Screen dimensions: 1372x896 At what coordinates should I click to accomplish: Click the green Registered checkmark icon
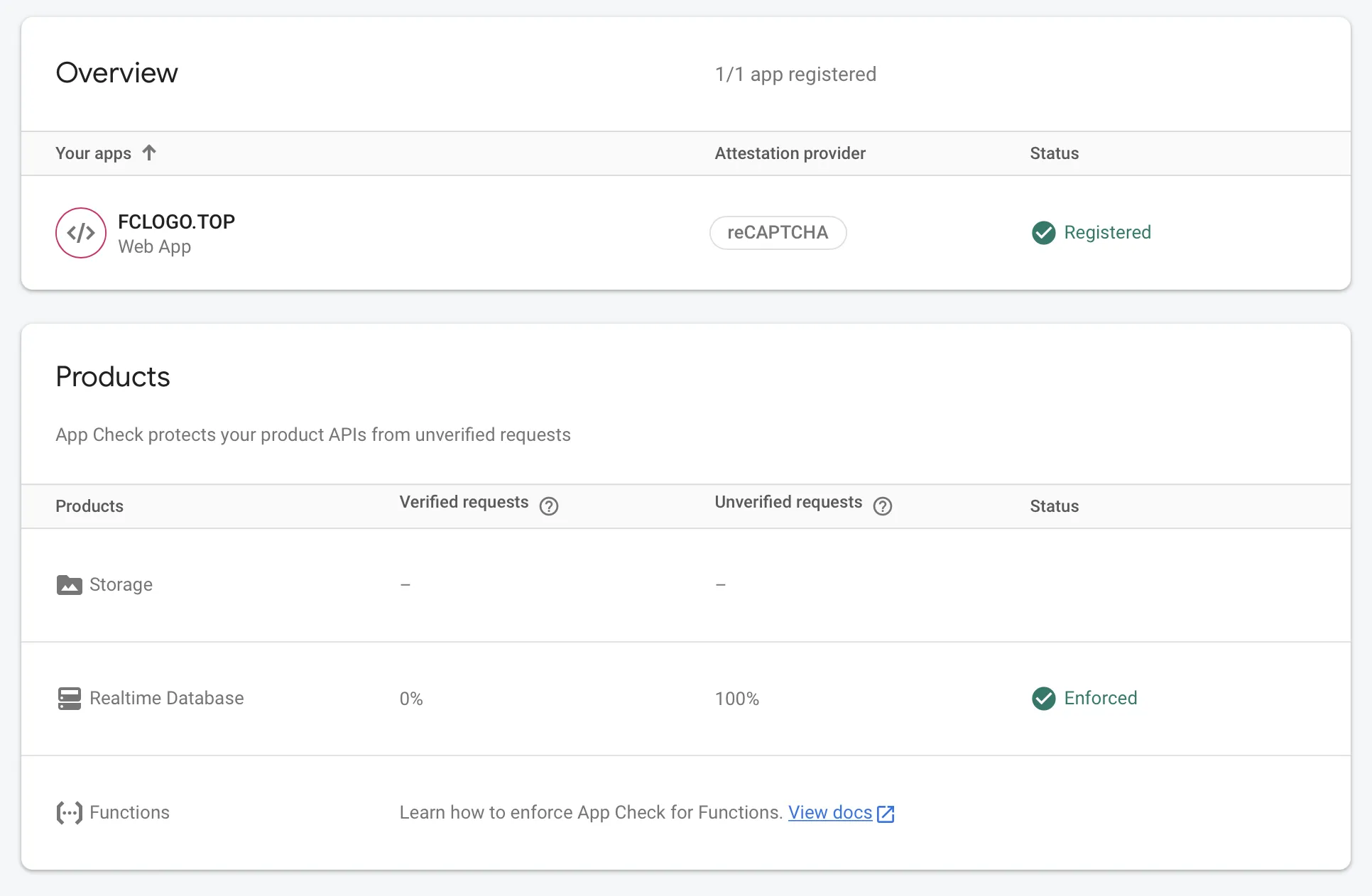[x=1043, y=233]
